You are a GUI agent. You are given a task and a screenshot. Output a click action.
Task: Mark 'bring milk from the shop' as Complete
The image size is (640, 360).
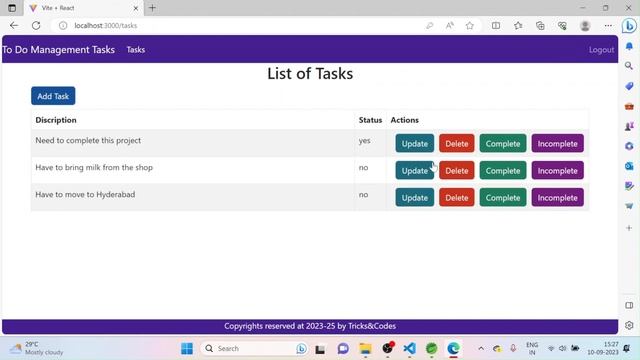(502, 170)
